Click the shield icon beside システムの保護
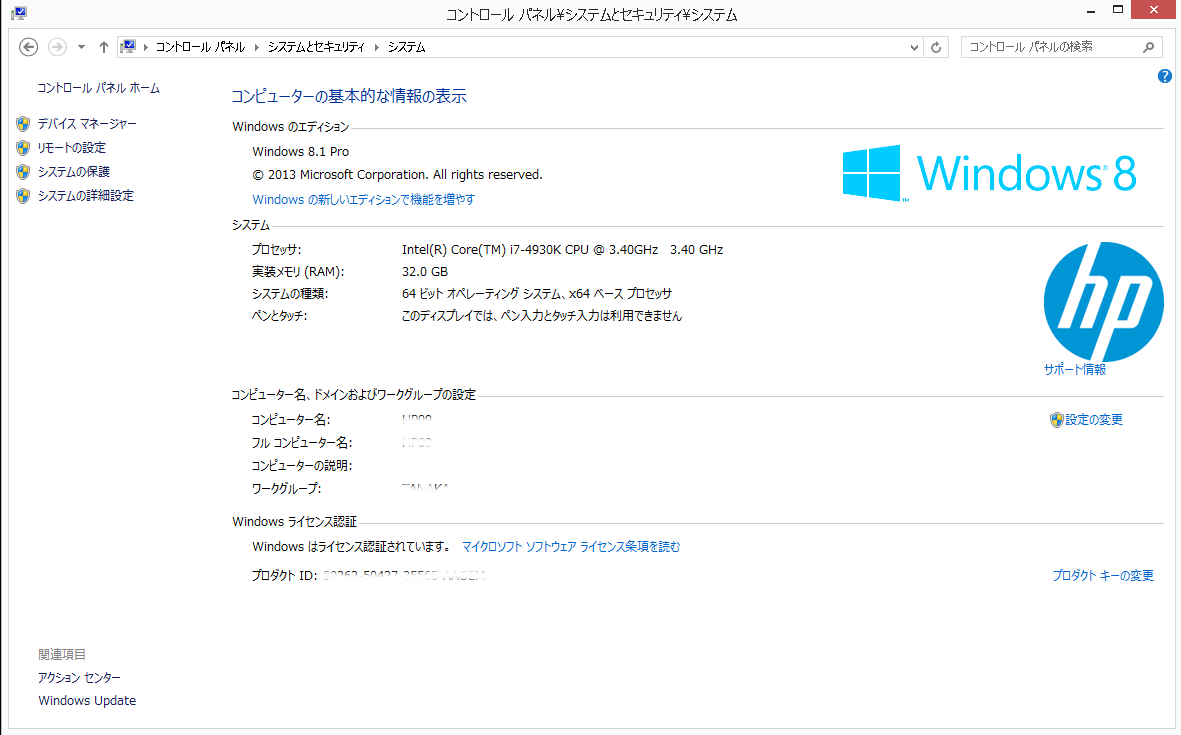This screenshot has height=735, width=1181. click(23, 172)
